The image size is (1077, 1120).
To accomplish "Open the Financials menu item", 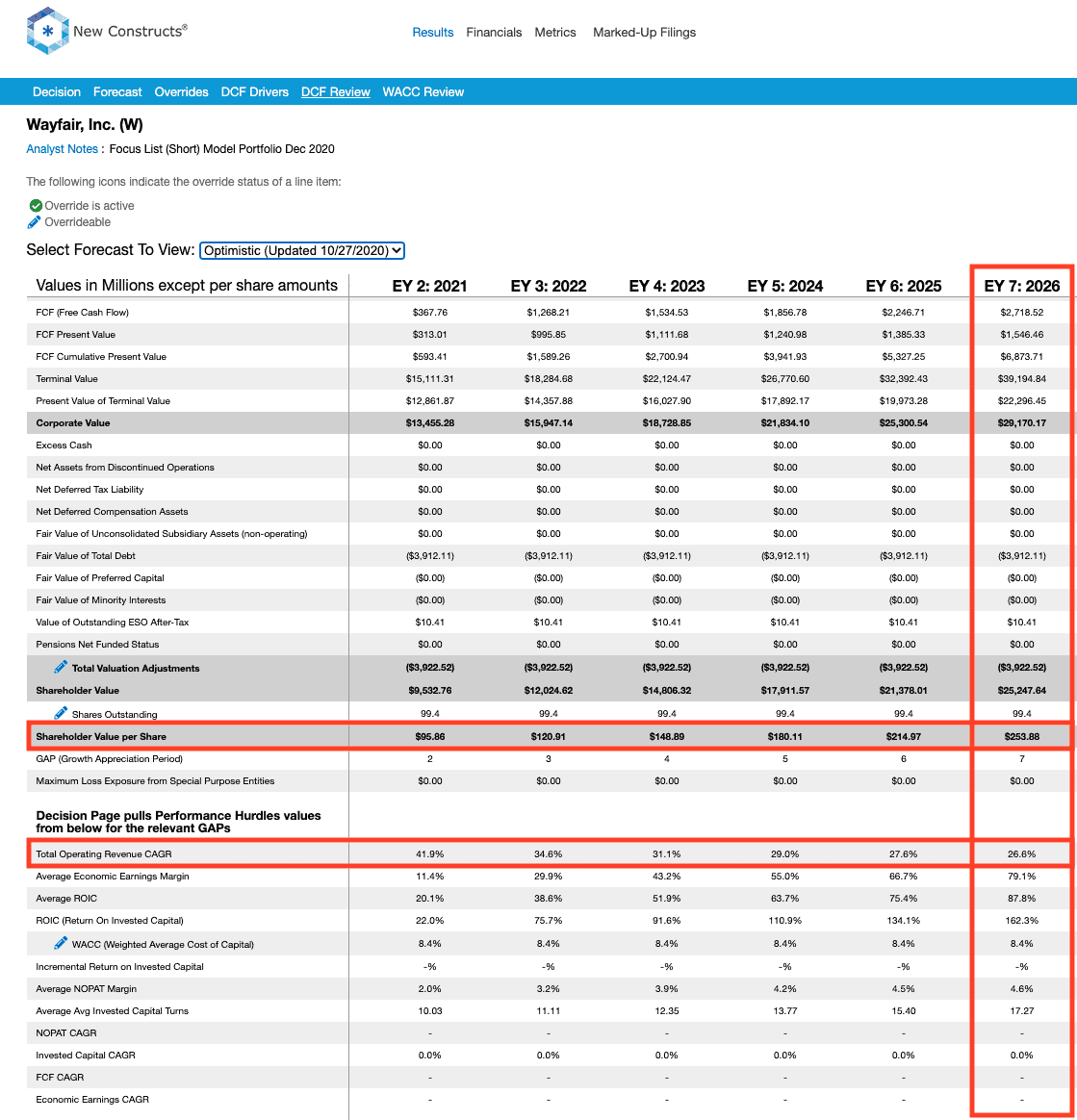I will (x=494, y=32).
